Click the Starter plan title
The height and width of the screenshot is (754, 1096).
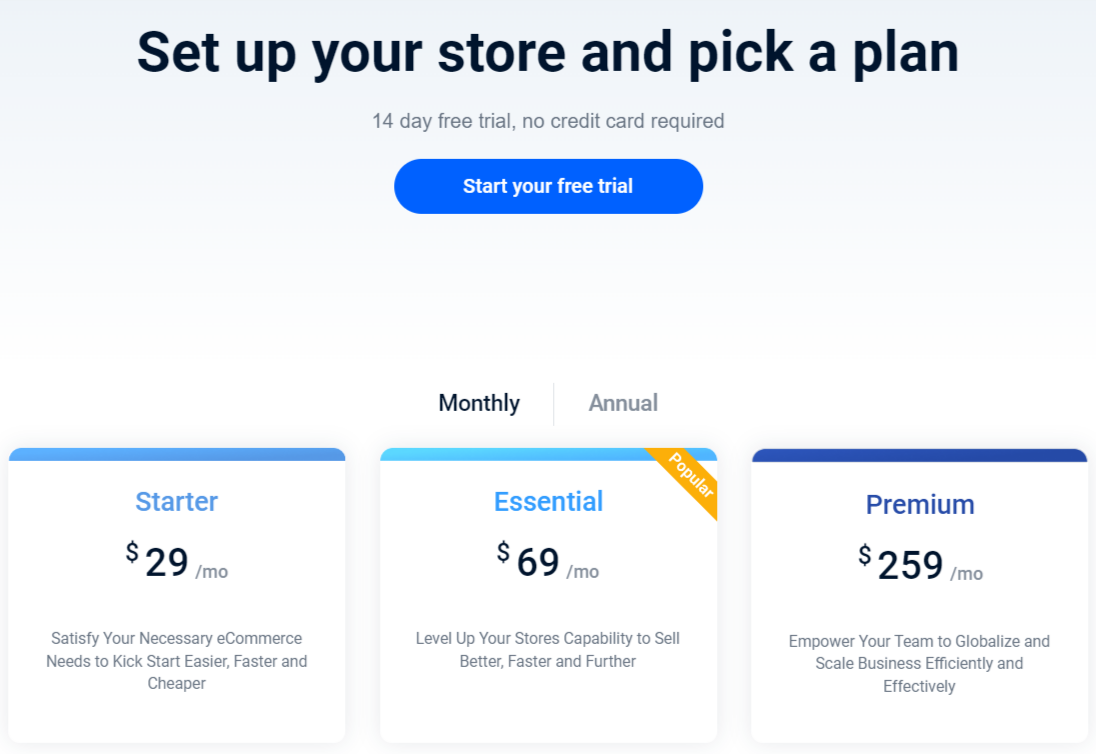pyautogui.click(x=177, y=502)
